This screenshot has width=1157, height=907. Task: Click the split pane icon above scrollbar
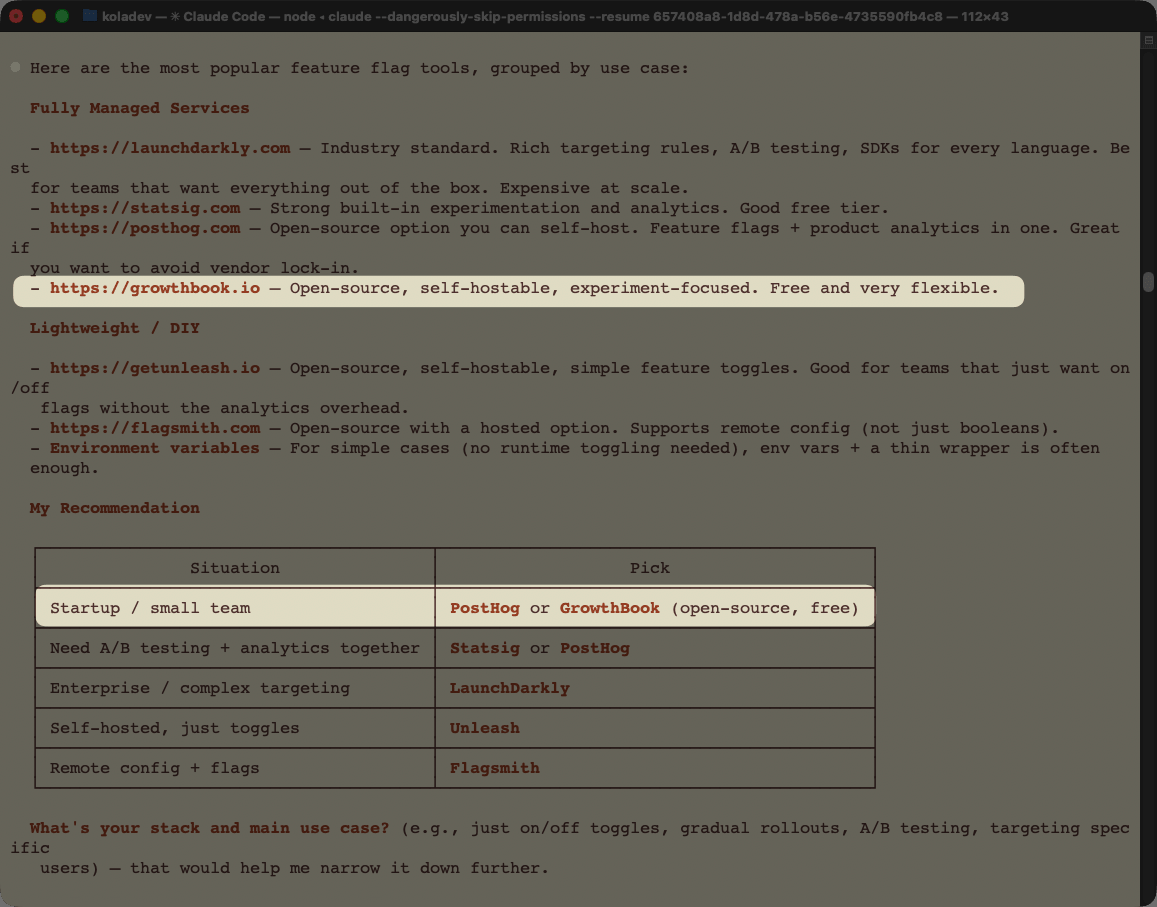tap(1148, 42)
